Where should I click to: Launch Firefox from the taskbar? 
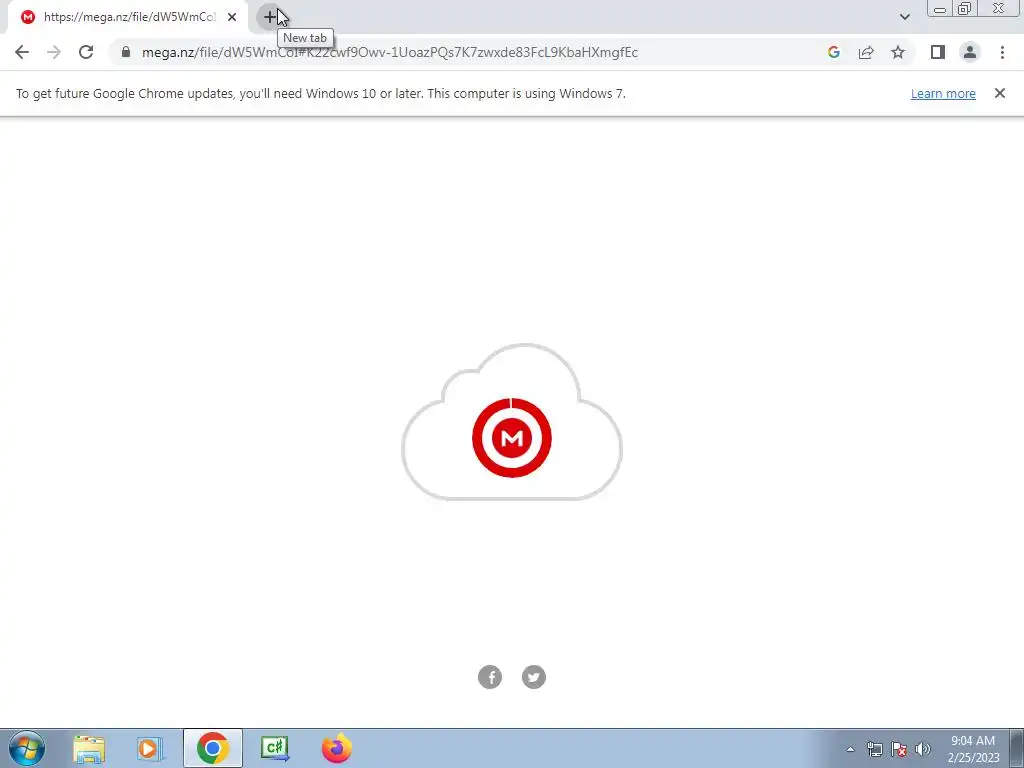pyautogui.click(x=336, y=748)
